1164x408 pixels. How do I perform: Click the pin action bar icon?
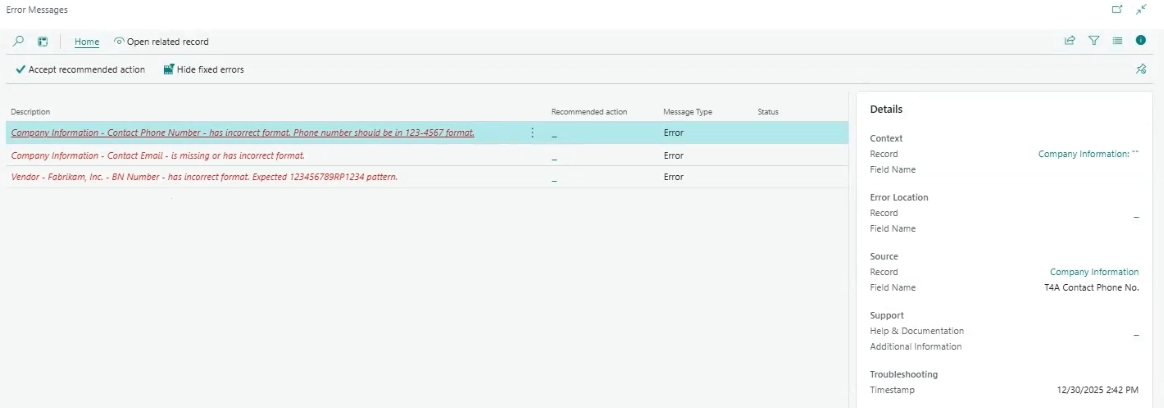tap(1141, 69)
